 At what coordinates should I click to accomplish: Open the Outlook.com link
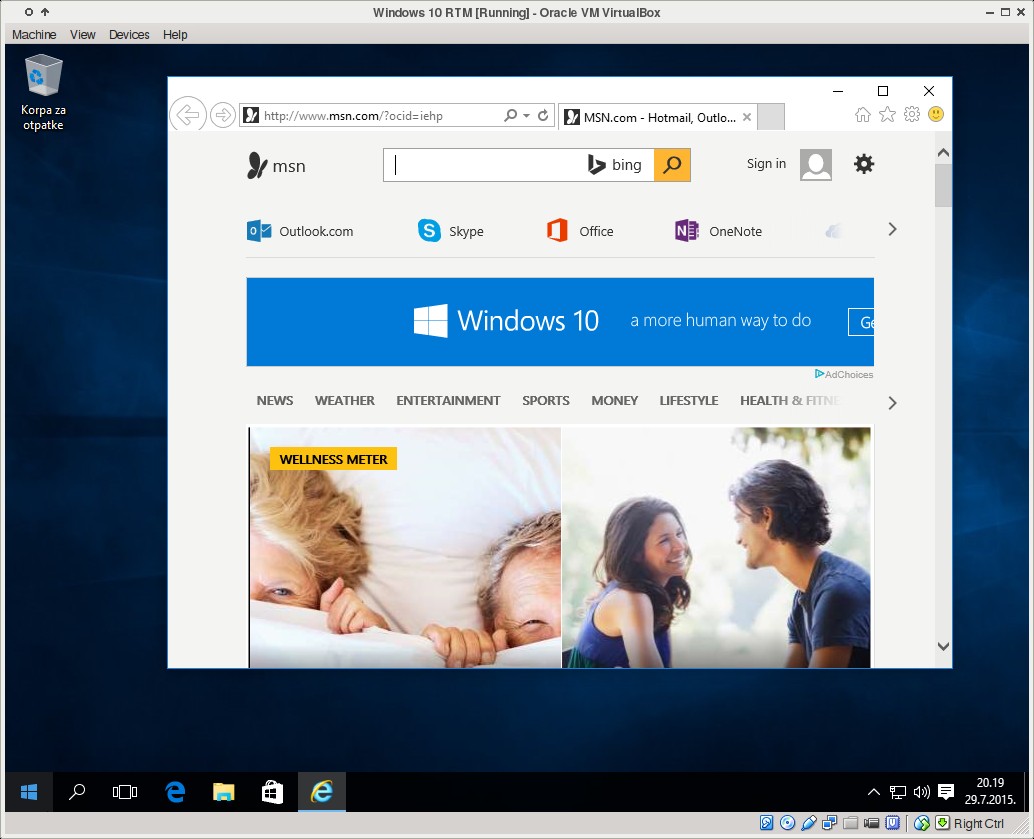point(300,231)
